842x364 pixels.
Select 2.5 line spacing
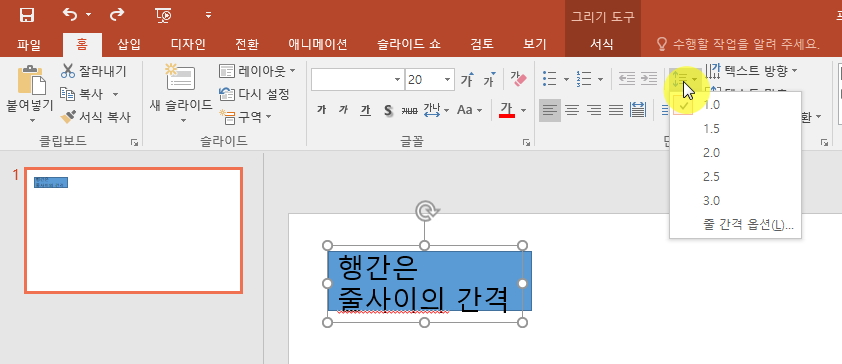[x=735, y=177]
